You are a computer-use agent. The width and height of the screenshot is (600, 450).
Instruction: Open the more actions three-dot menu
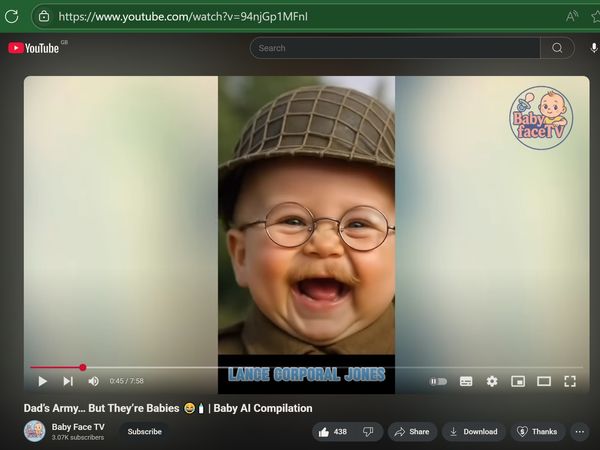click(580, 432)
